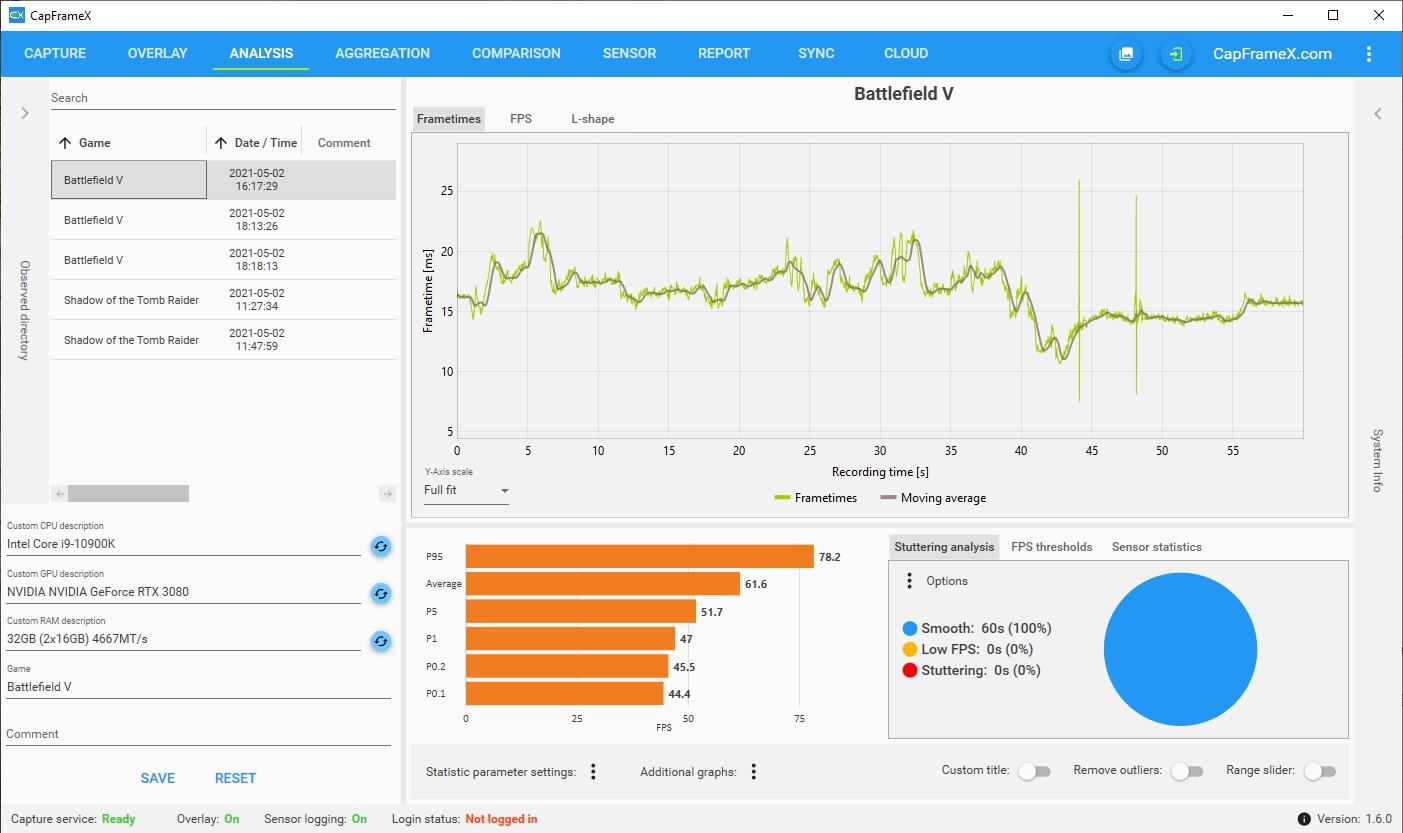
Task: Refresh the custom CPU description
Action: (x=381, y=546)
